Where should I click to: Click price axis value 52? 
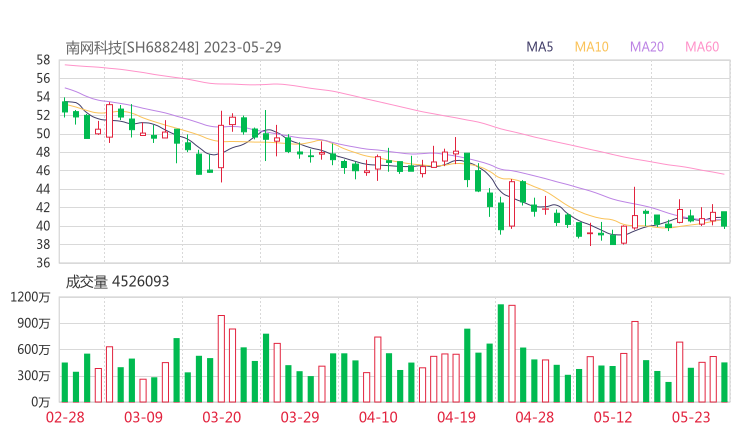tap(43, 116)
